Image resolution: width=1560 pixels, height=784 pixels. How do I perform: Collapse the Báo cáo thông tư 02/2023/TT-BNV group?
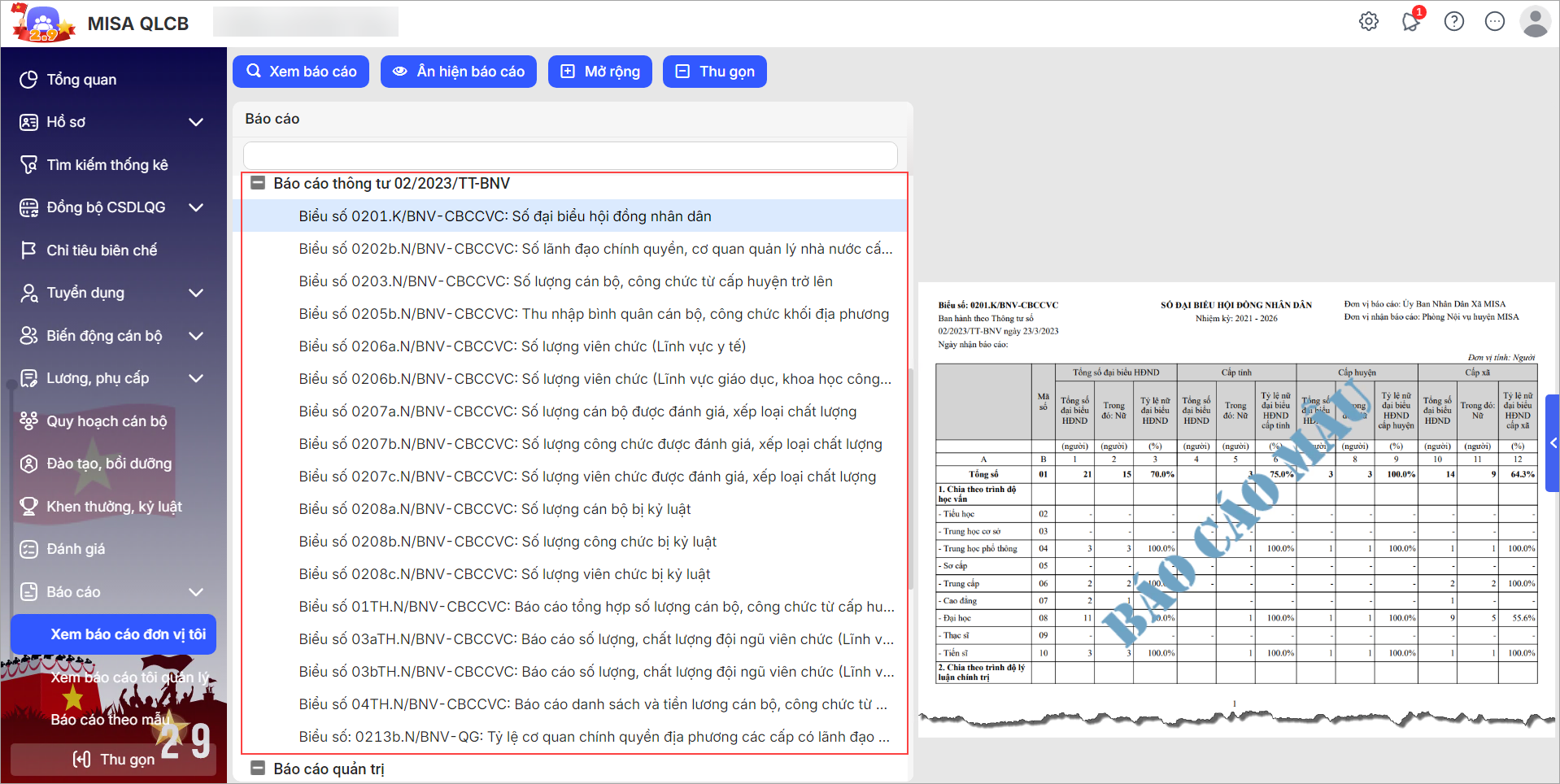point(258,184)
